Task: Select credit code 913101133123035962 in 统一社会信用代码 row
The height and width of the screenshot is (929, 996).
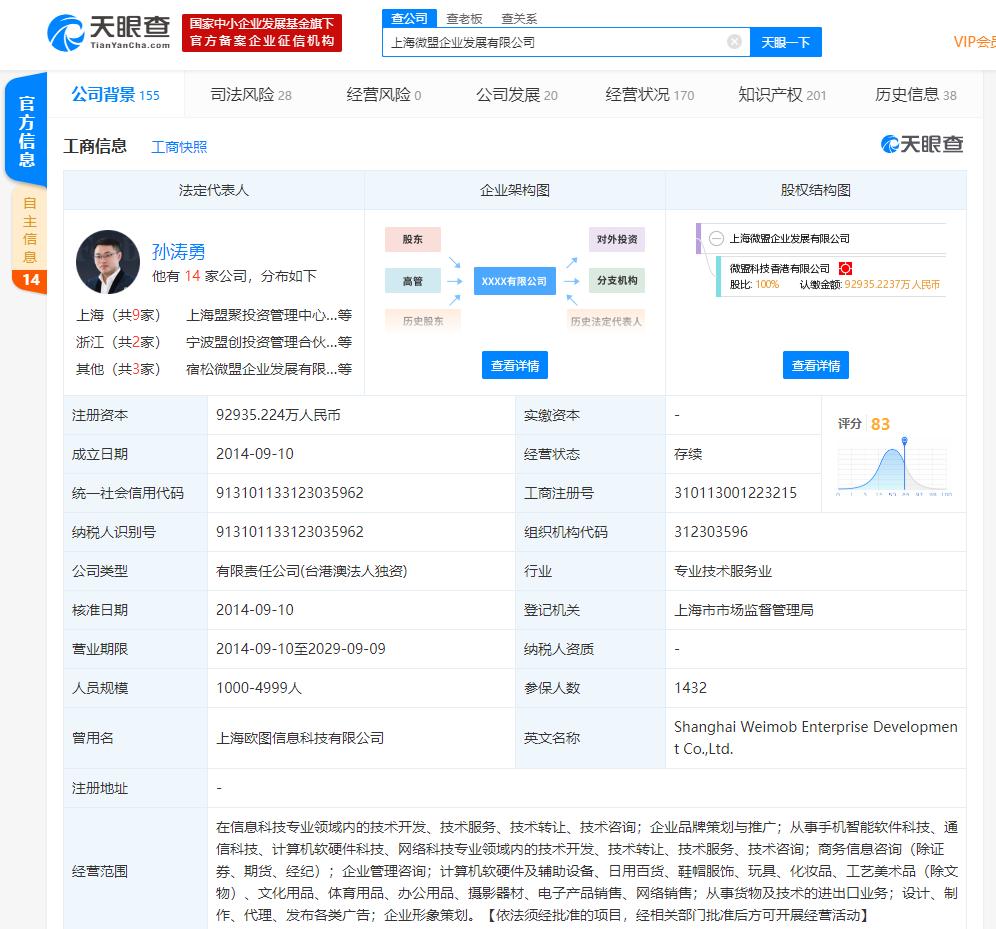Action: pyautogui.click(x=290, y=493)
